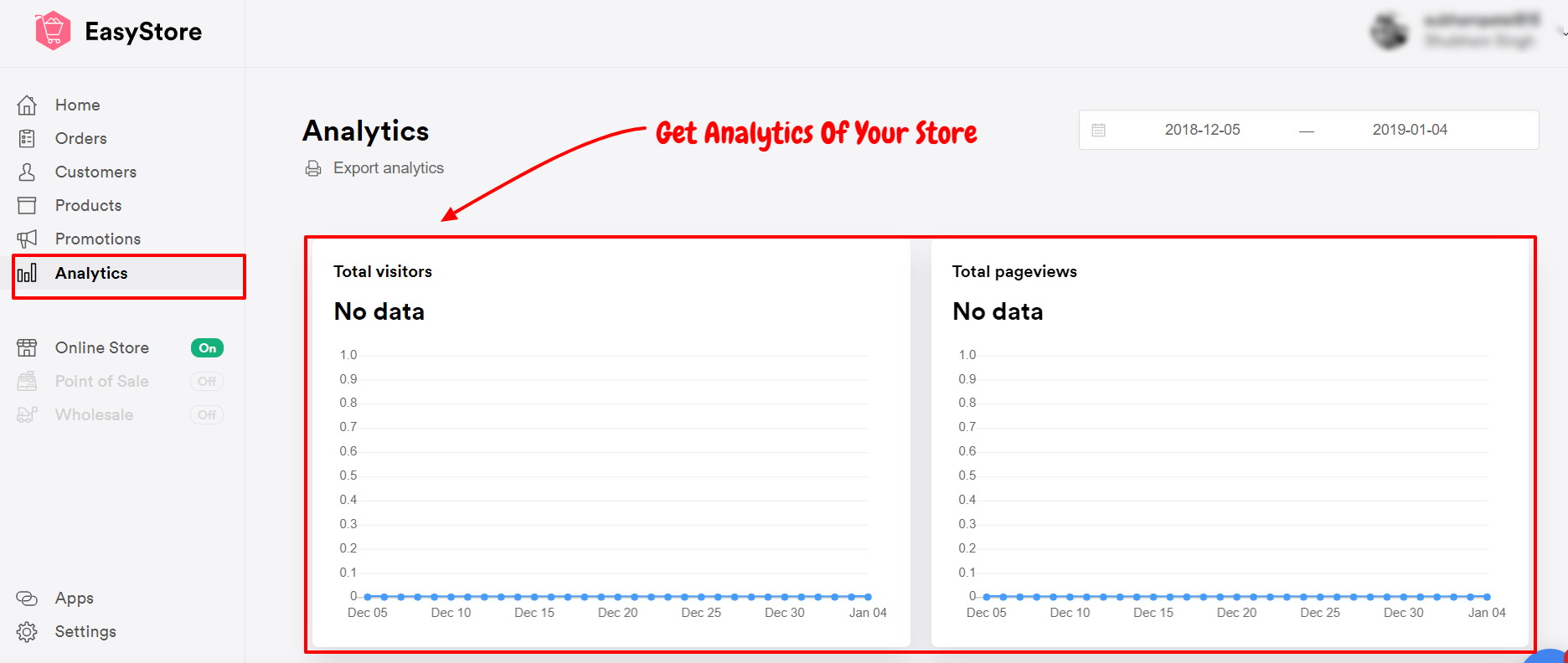Switch to the Analytics section
This screenshot has height=663, width=1568.
90,273
